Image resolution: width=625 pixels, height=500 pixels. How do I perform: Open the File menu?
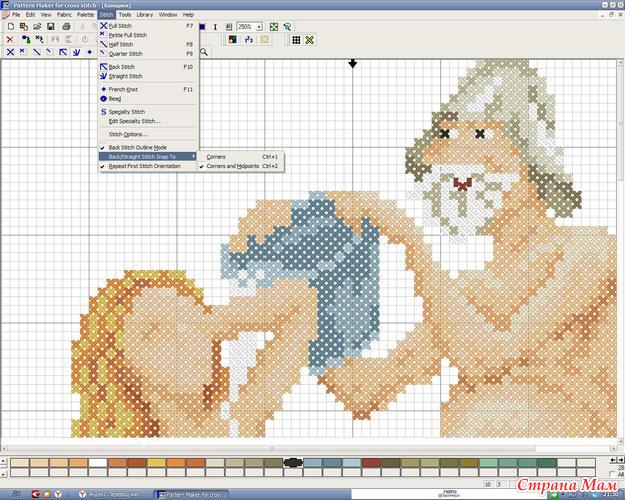(x=16, y=15)
